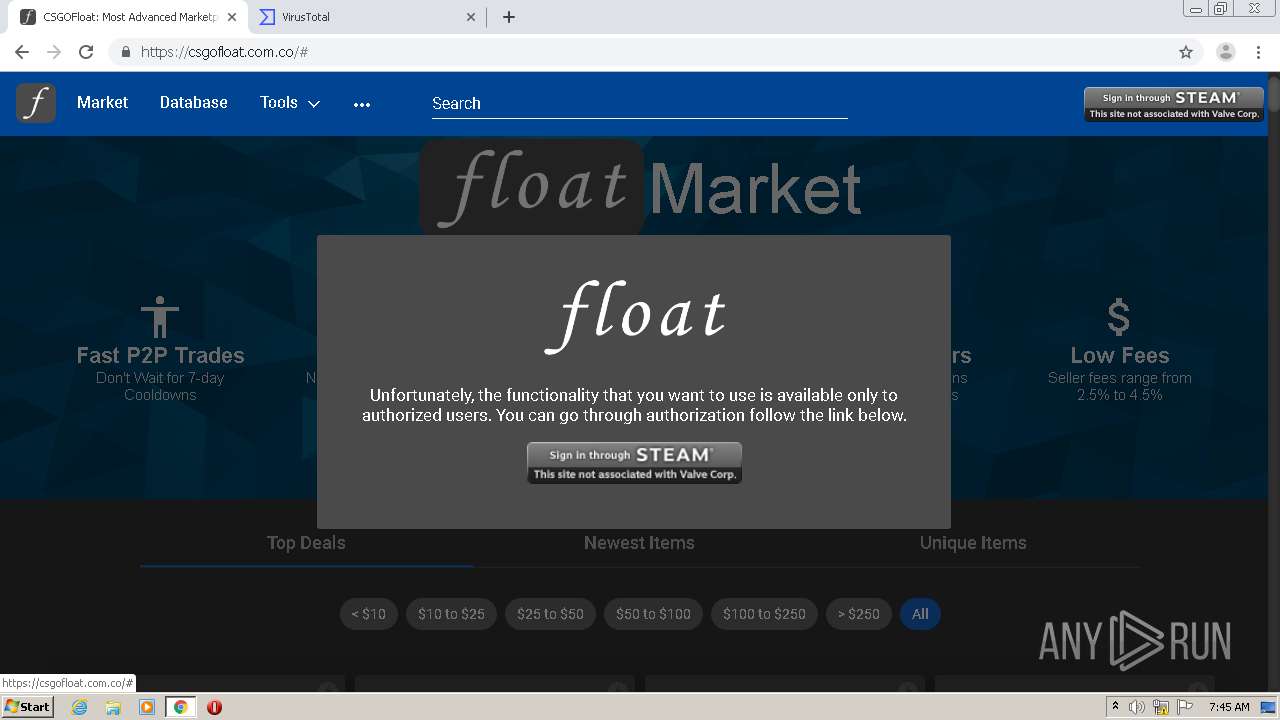The height and width of the screenshot is (720, 1280).
Task: Open the Chrome three-dot menu
Action: pyautogui.click(x=1258, y=52)
